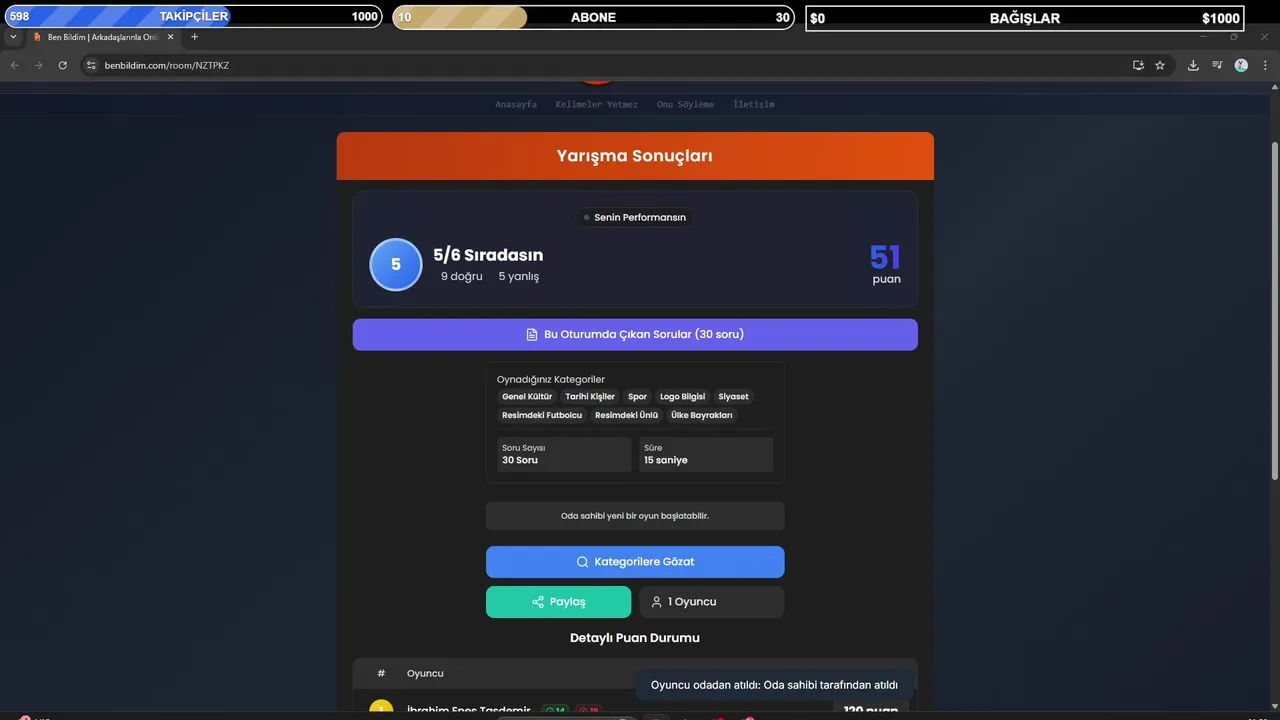Select the Tarihi Kişiler category tag
This screenshot has width=1280, height=720.
tap(590, 397)
